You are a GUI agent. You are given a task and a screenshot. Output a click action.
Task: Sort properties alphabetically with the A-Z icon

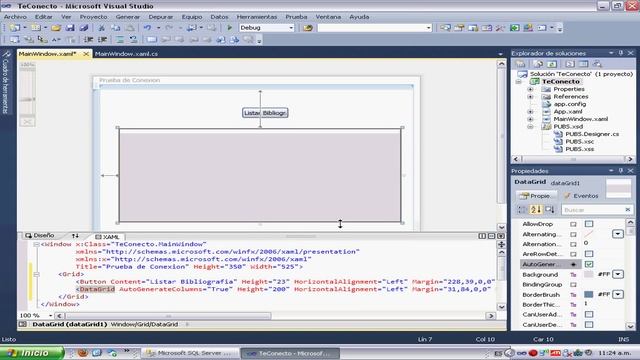click(536, 210)
